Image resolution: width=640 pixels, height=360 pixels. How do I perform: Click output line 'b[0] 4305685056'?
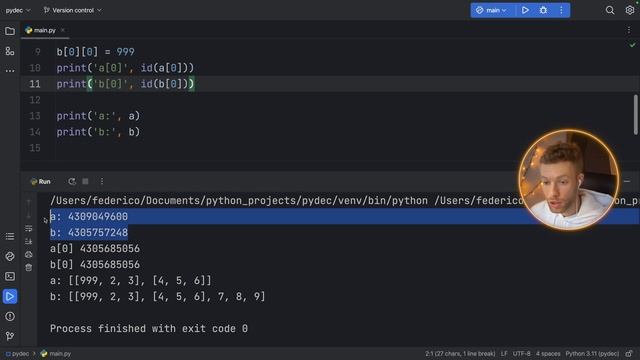coord(95,264)
